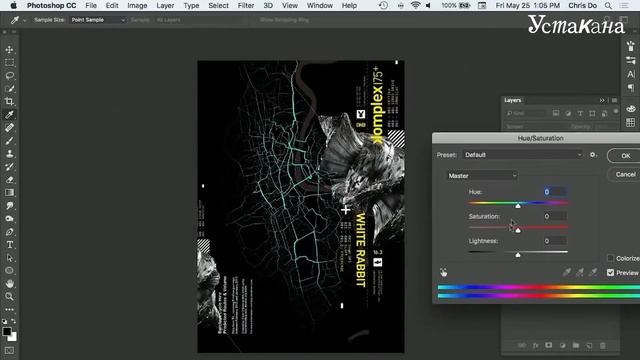Select the Move tool
This screenshot has width=640, height=360.
[x=9, y=50]
